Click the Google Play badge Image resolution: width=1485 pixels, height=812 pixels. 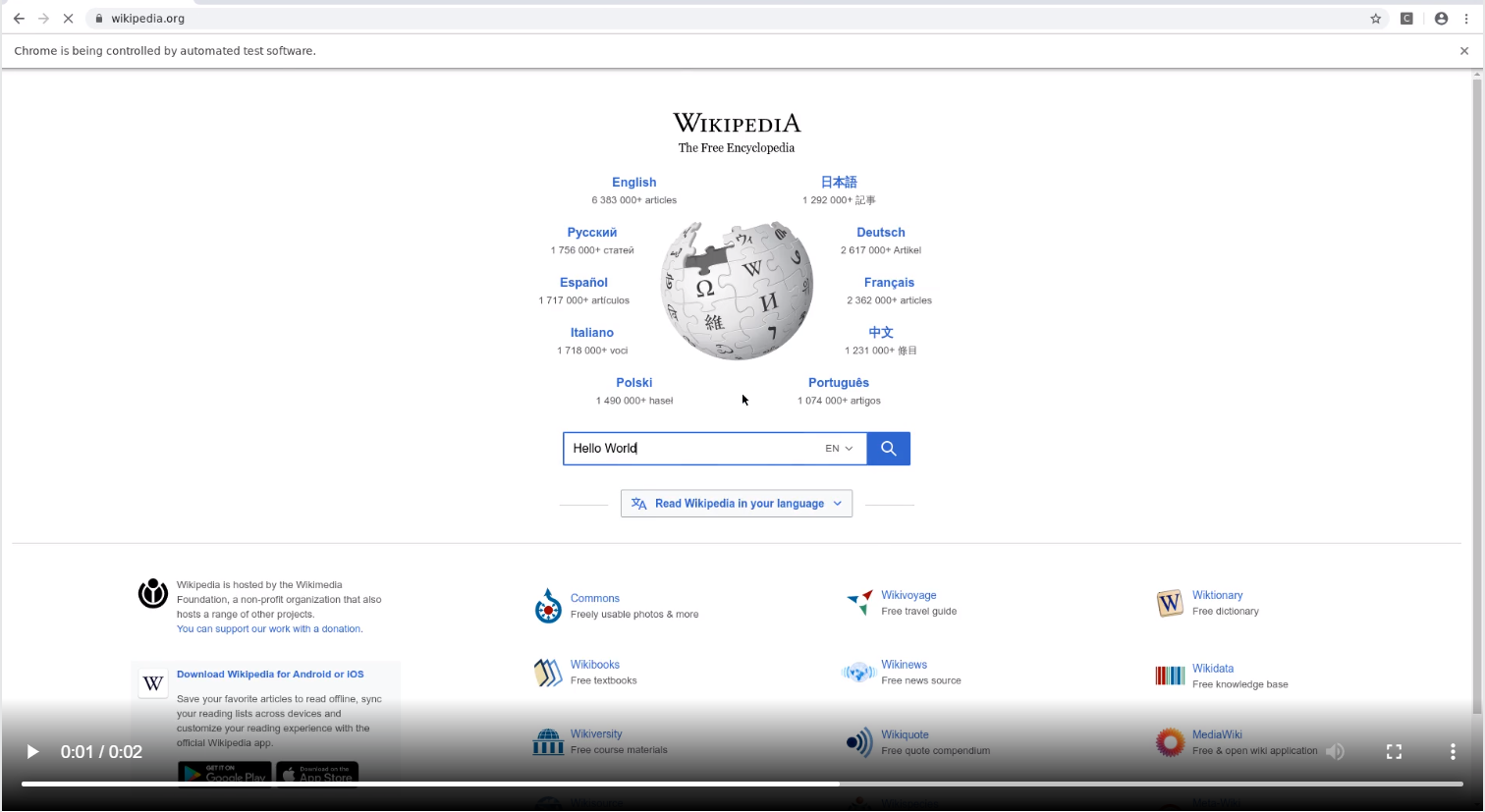pos(225,775)
